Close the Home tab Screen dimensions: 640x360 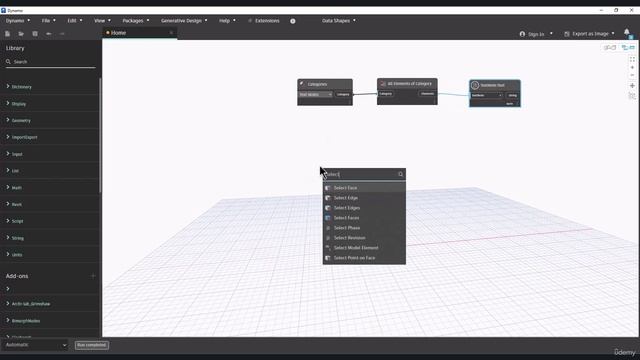click(x=171, y=33)
